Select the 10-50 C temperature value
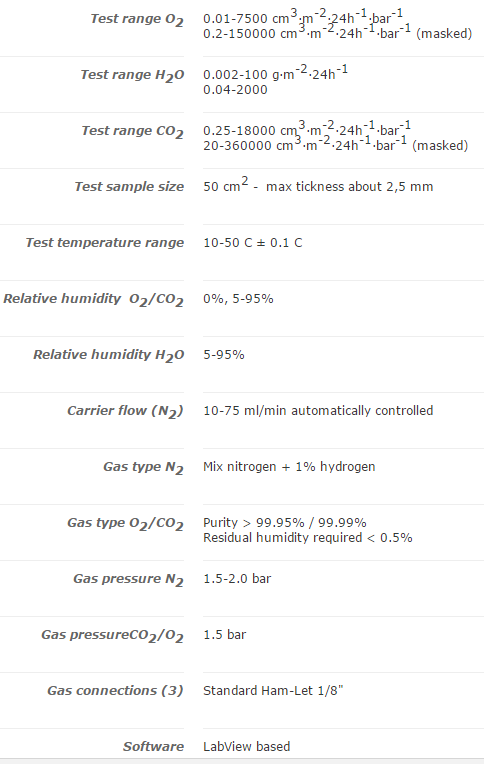 click(252, 243)
